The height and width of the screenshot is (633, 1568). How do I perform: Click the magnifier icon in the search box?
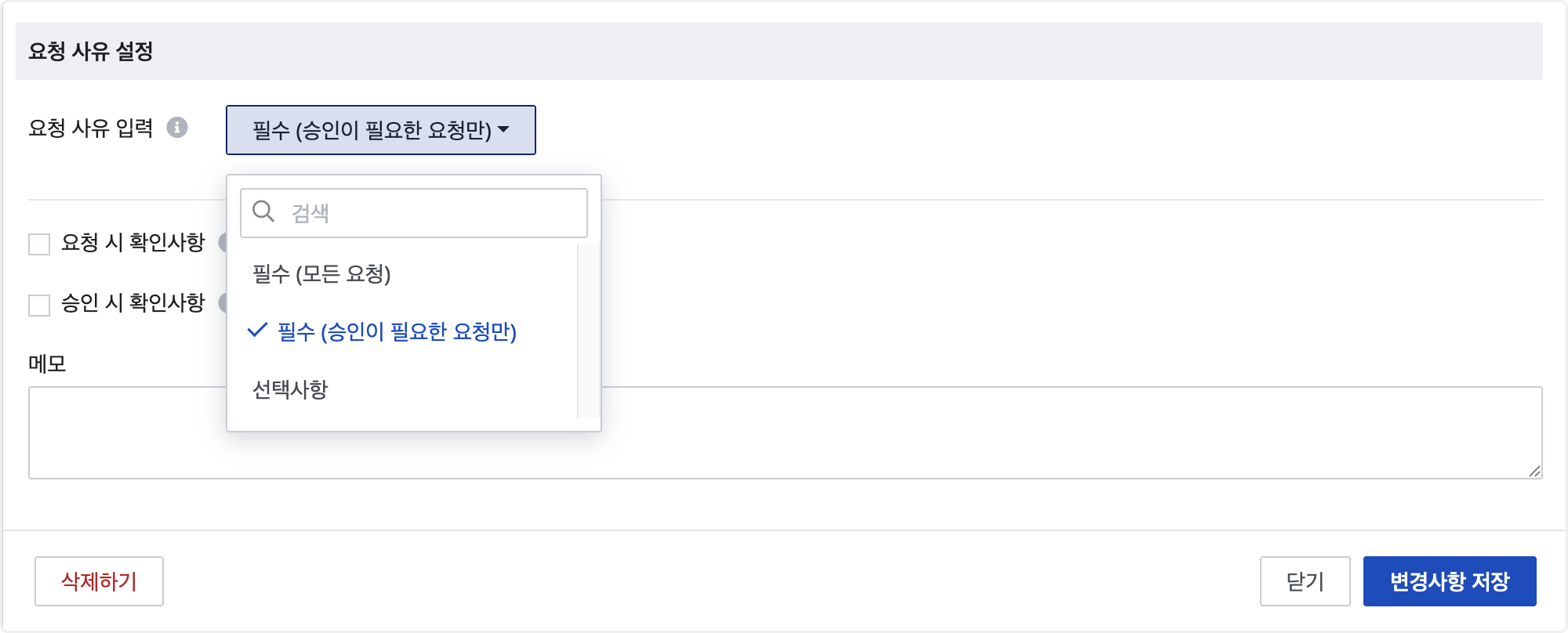click(263, 212)
